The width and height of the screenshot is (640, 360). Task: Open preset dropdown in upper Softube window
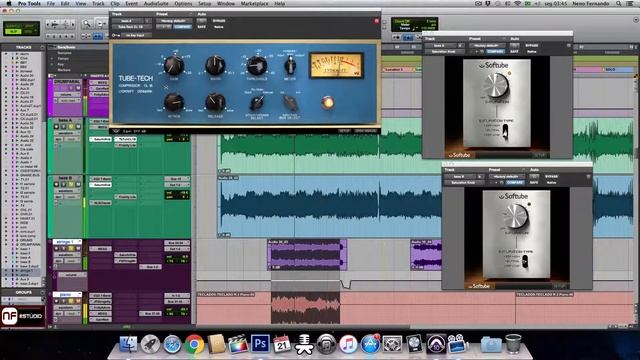487,46
